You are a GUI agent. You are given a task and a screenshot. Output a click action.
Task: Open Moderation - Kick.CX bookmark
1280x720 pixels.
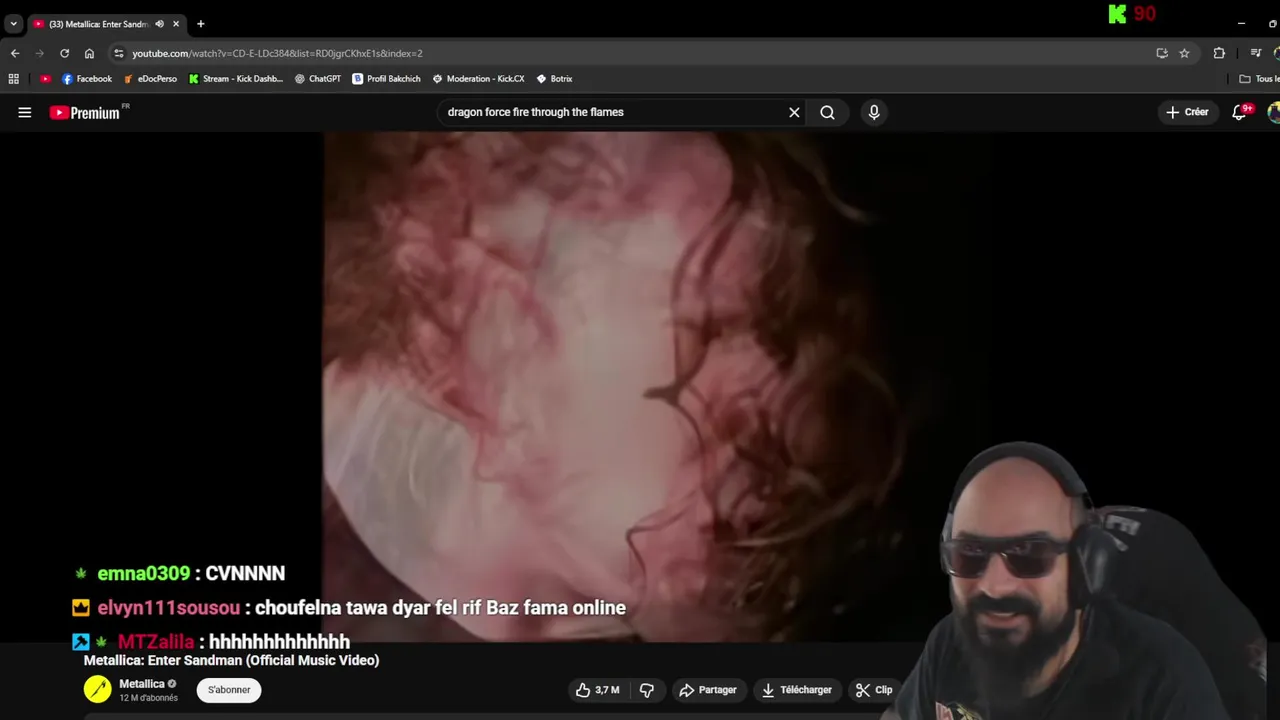pyautogui.click(x=478, y=79)
